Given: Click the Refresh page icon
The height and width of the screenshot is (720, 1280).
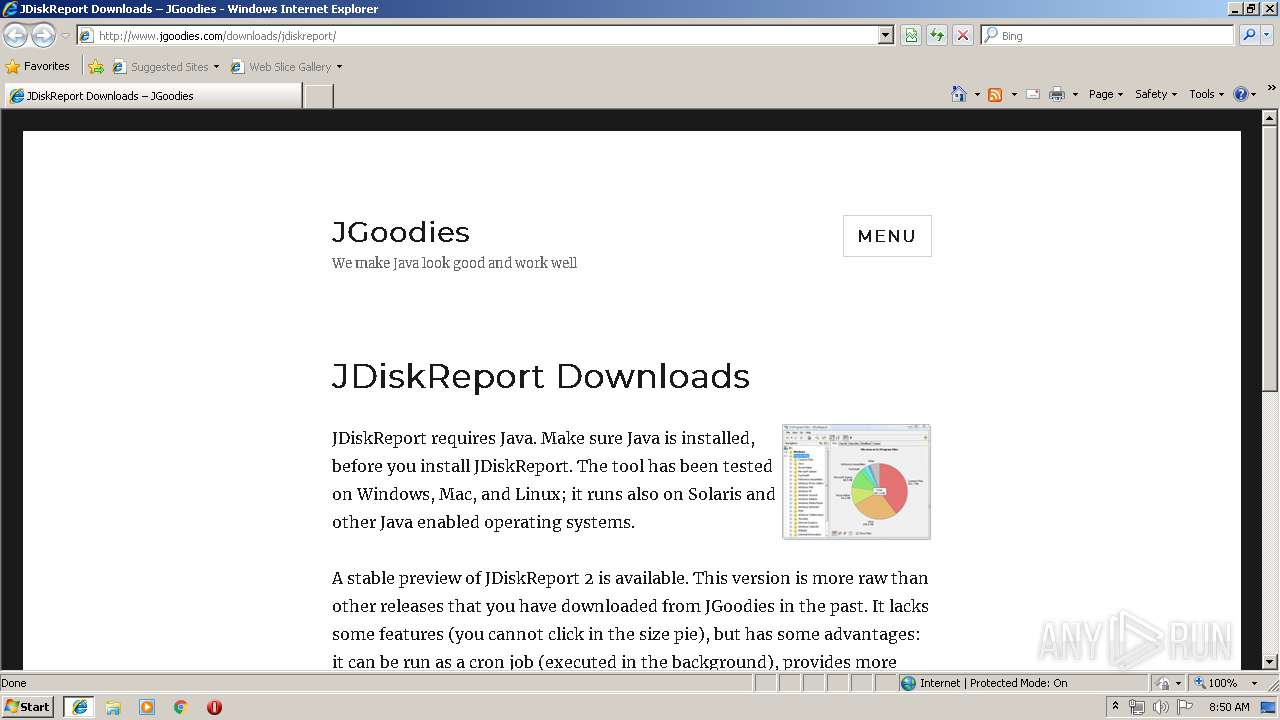Looking at the screenshot, I should [937, 35].
